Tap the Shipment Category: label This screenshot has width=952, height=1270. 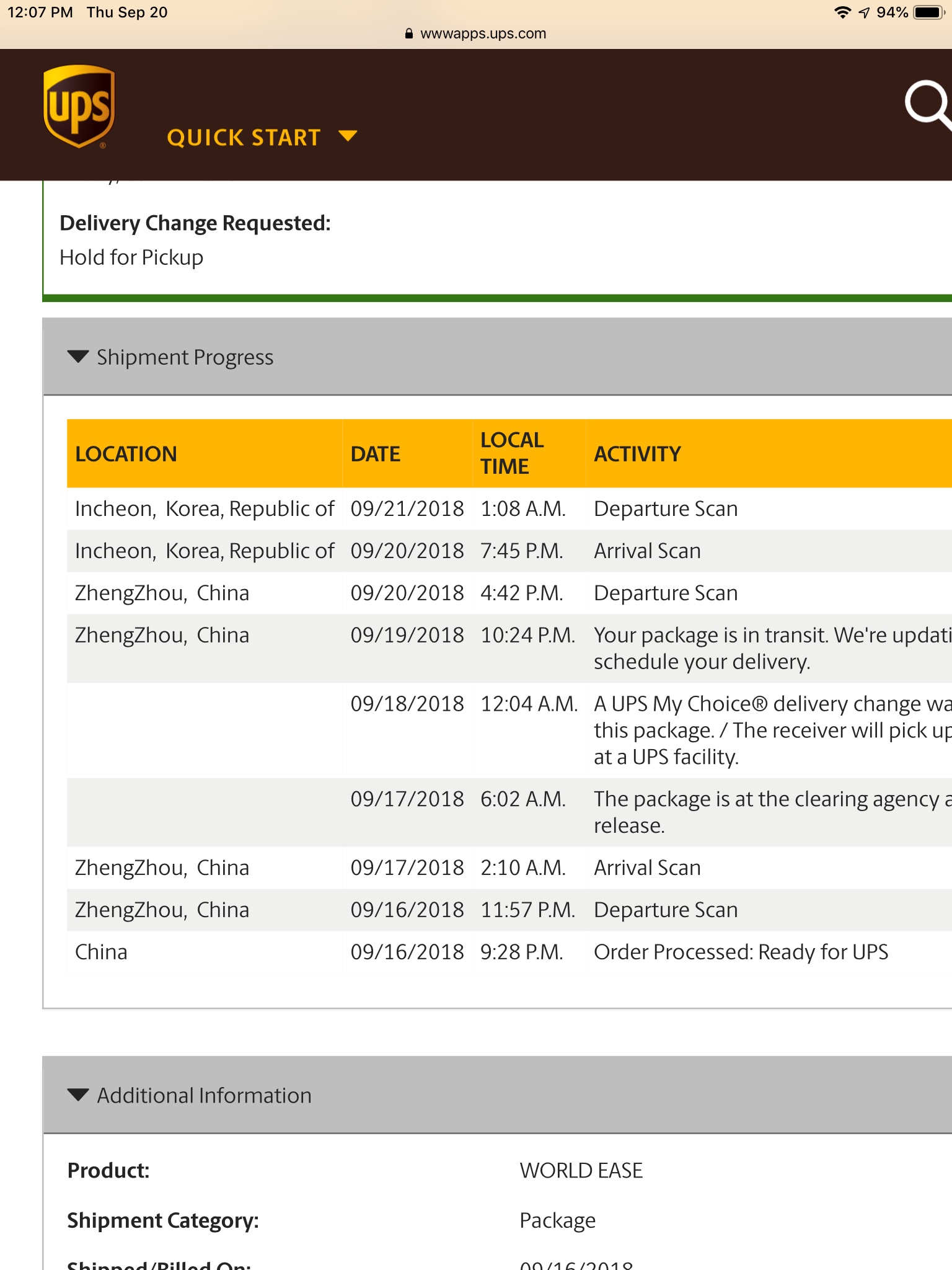pyautogui.click(x=163, y=1221)
